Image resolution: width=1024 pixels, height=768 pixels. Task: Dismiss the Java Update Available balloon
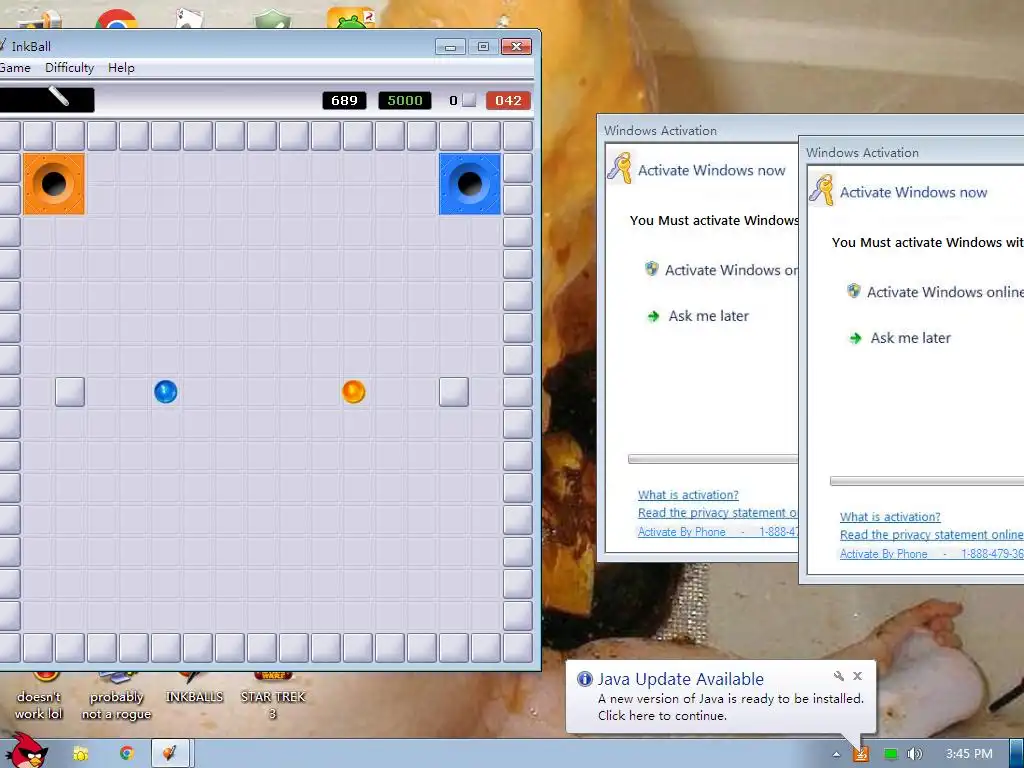pyautogui.click(x=857, y=676)
